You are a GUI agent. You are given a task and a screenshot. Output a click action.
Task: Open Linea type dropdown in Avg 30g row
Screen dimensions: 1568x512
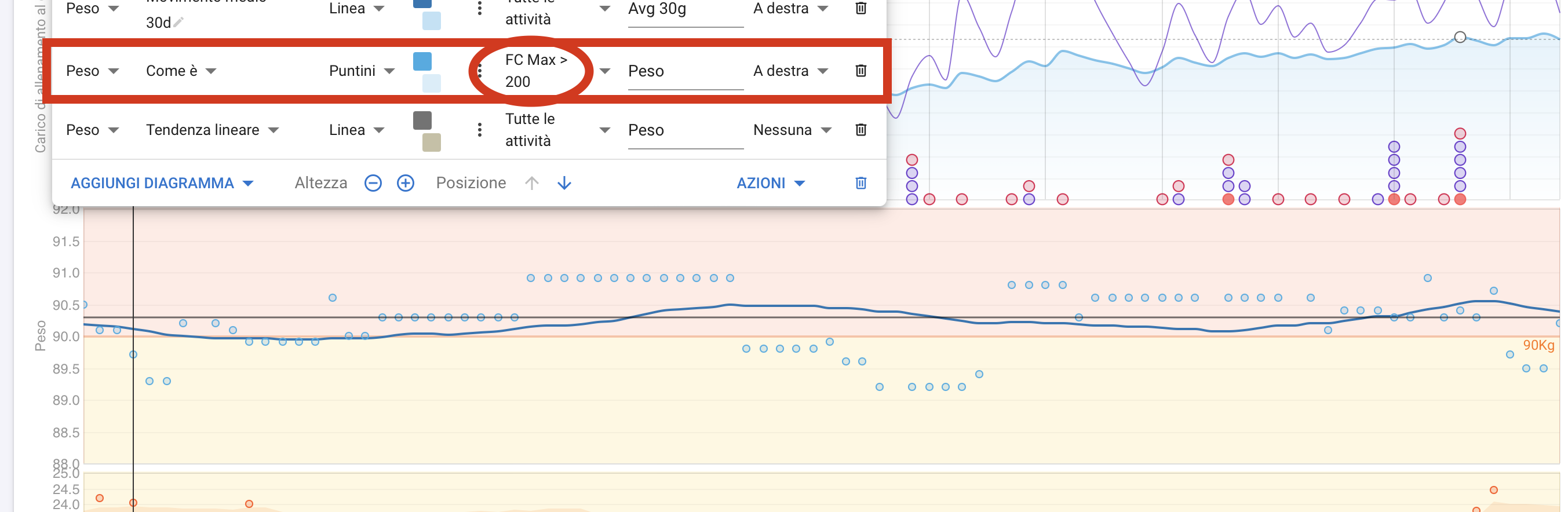click(x=357, y=9)
